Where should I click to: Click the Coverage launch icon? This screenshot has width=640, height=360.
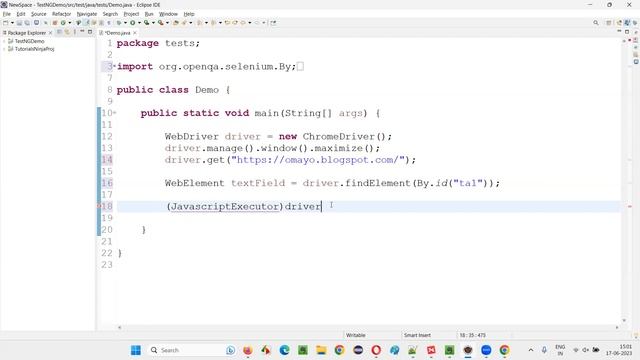[147, 23]
